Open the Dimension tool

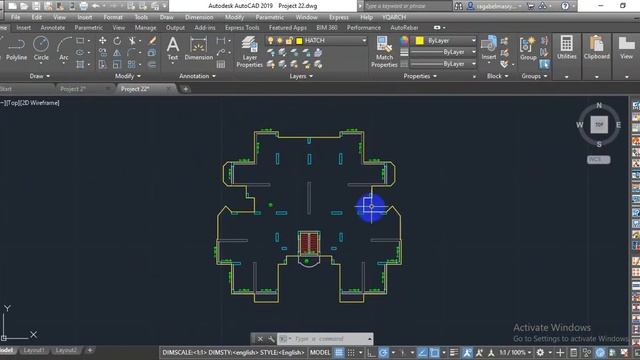pyautogui.click(x=199, y=49)
